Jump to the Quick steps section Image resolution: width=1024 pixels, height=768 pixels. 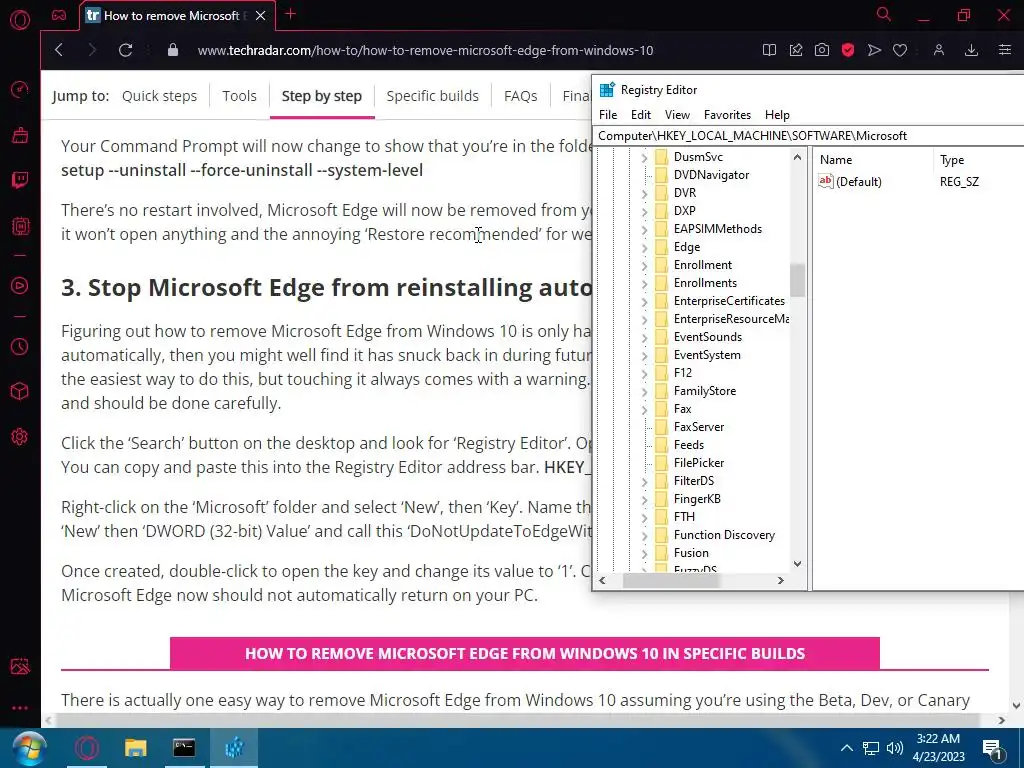159,96
